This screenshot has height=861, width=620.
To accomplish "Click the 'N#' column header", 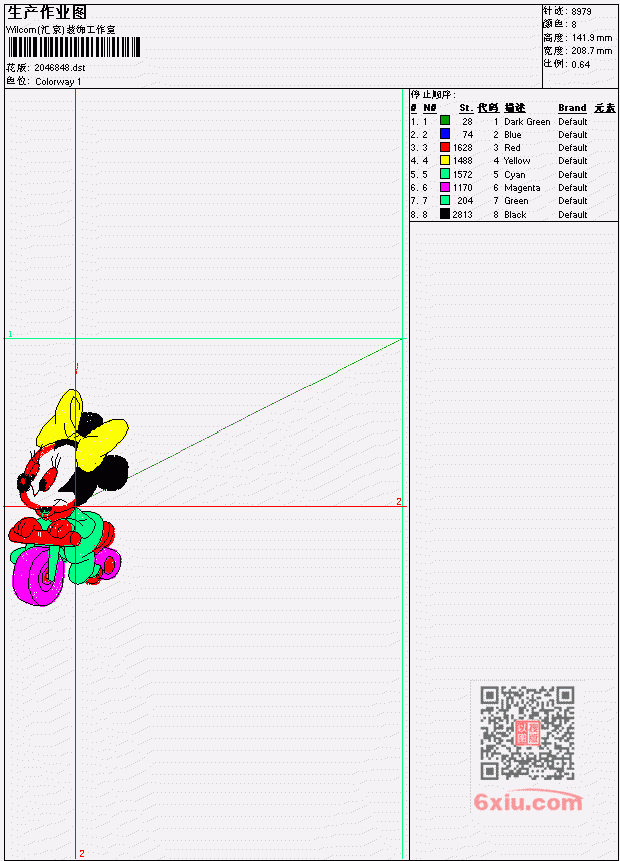I will tap(429, 108).
